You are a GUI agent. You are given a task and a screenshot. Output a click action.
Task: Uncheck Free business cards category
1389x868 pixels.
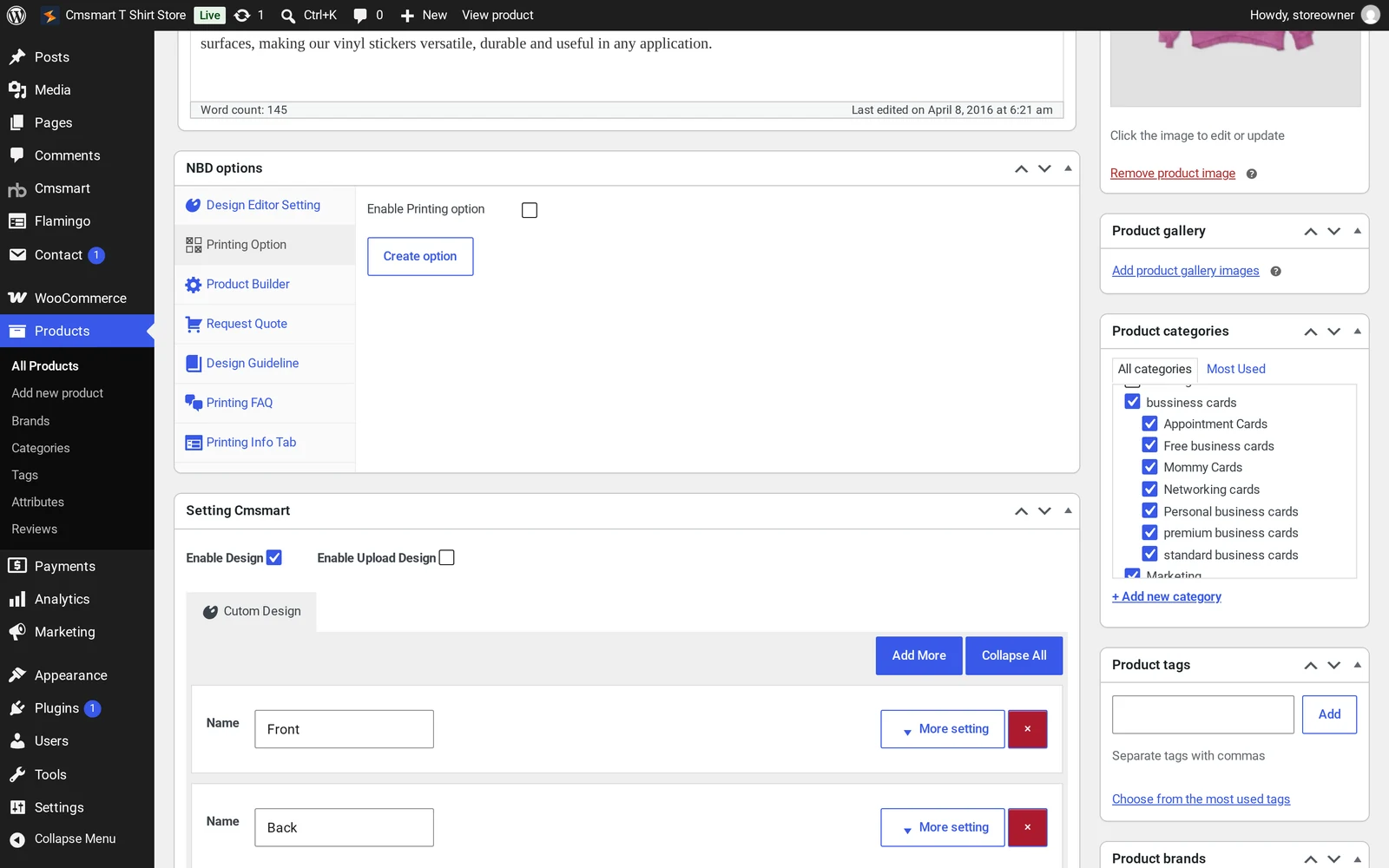coord(1149,445)
